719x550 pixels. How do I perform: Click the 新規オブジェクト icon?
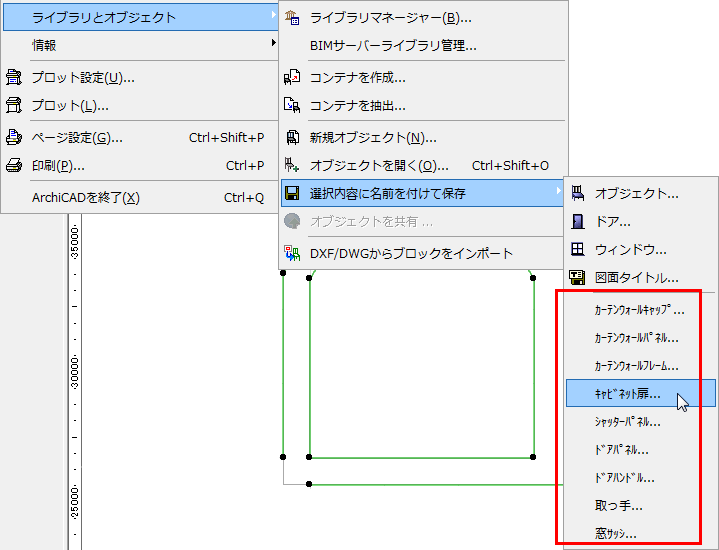click(x=292, y=138)
